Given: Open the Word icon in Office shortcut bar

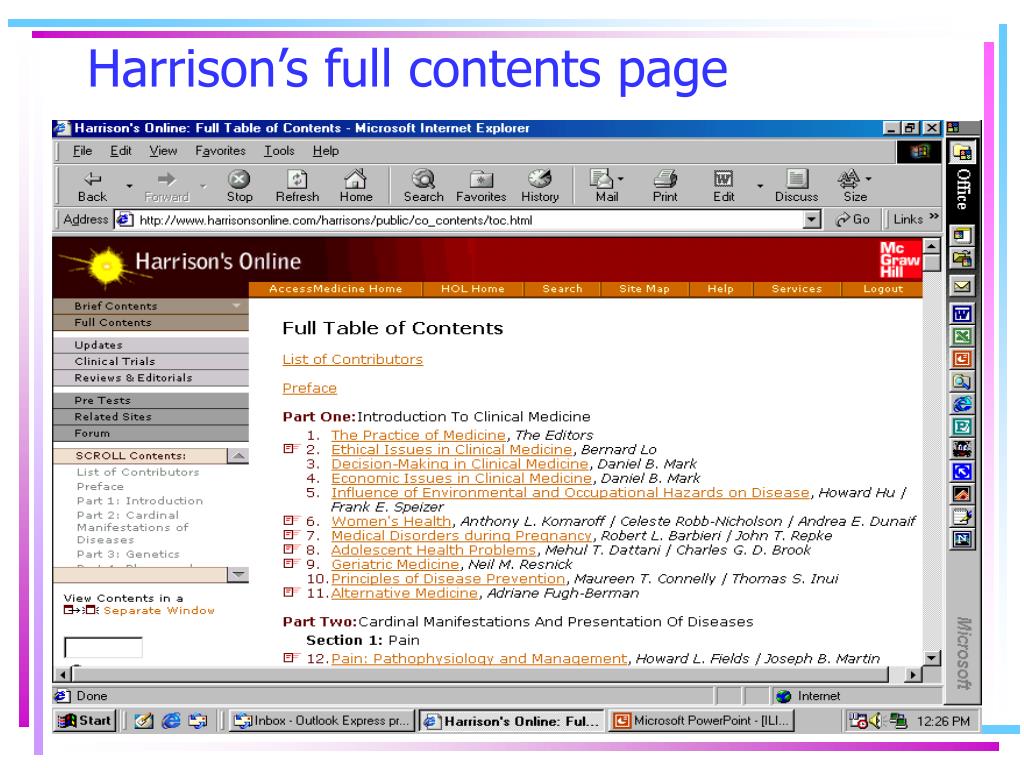Looking at the screenshot, I should pos(961,314).
